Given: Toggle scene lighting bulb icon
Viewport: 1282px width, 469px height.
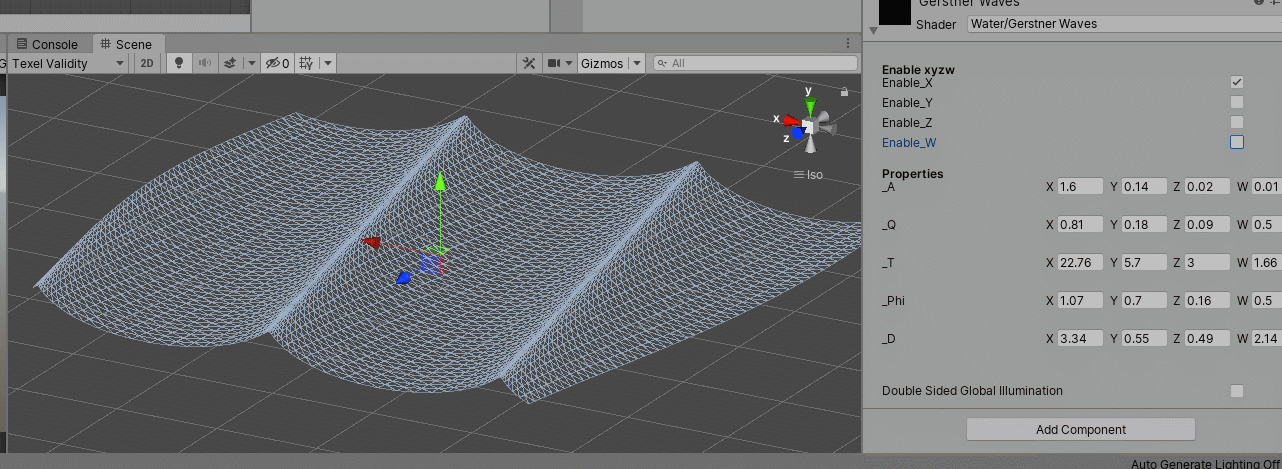Looking at the screenshot, I should [x=179, y=63].
